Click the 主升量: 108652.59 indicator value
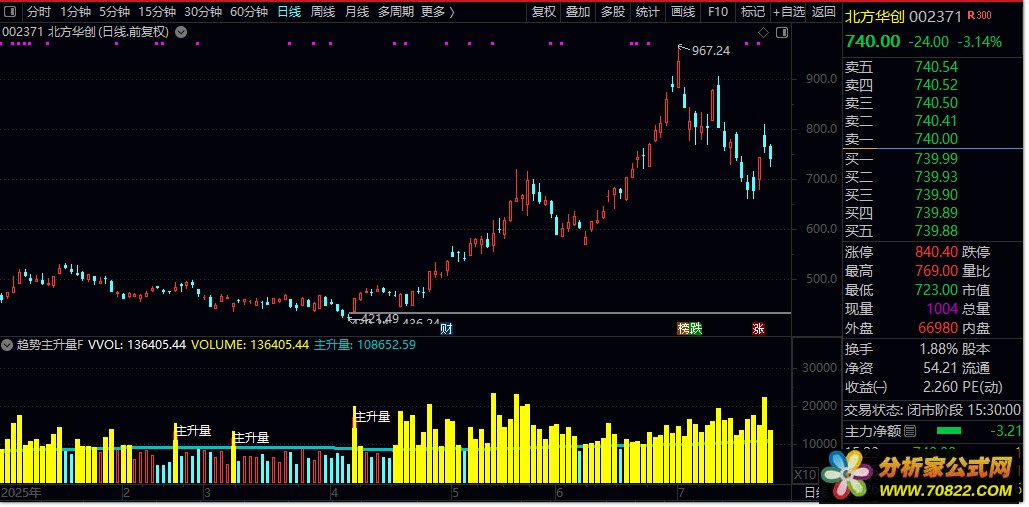Screen dimensions: 1029x507 pyautogui.click(x=365, y=344)
